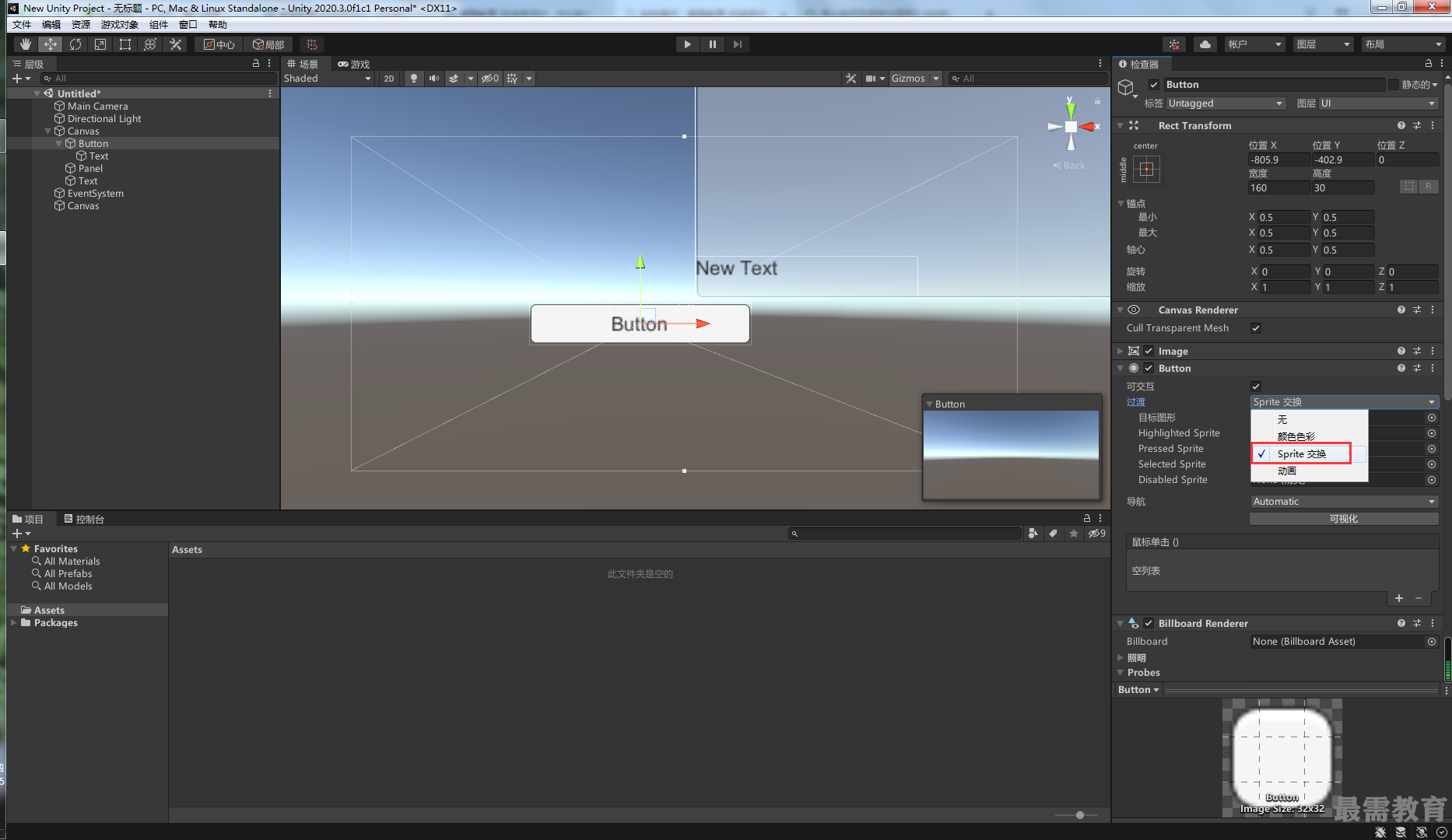Image resolution: width=1452 pixels, height=840 pixels.
Task: Select the Rotate tool
Action: 75,44
